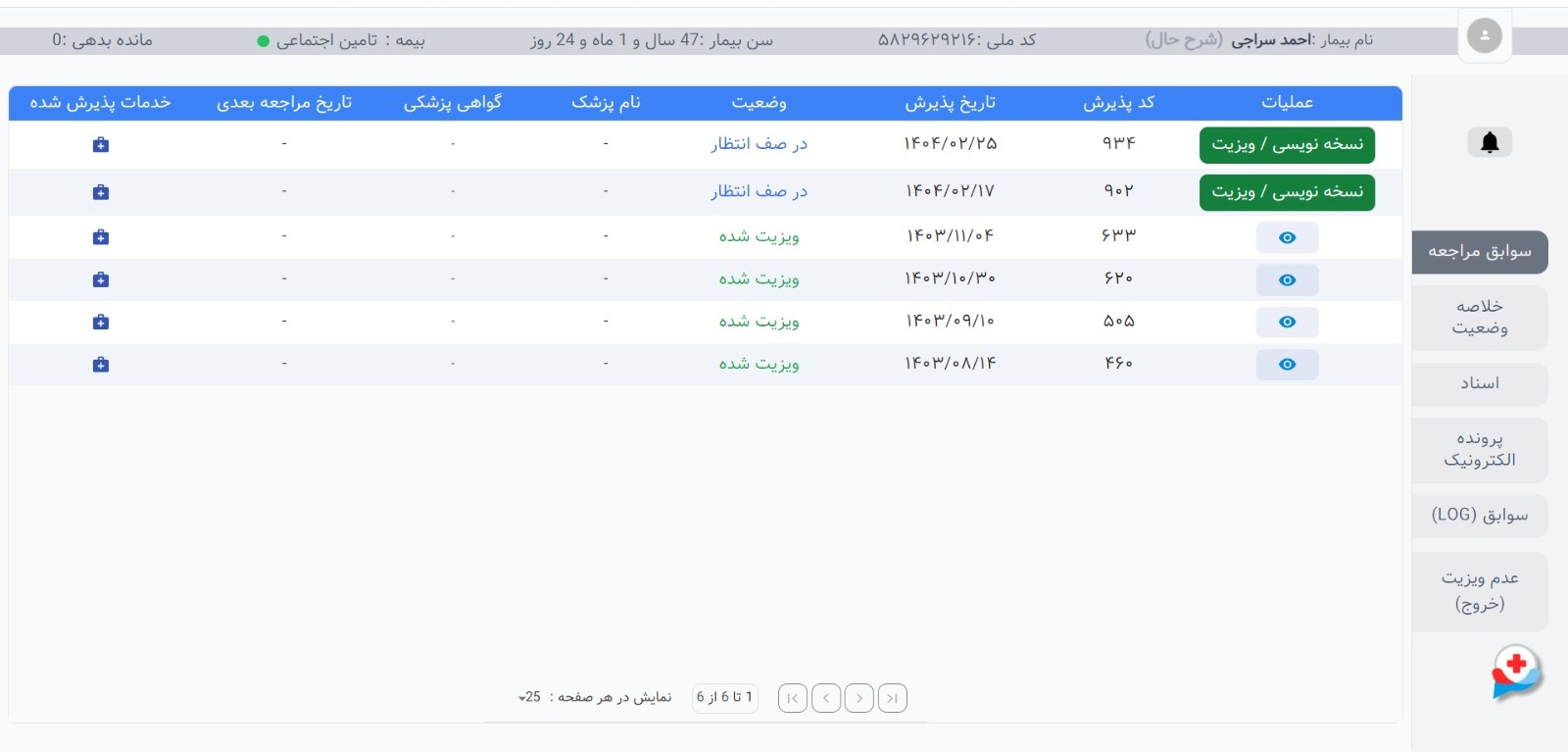Select admission code ۶۳۳ cell
This screenshot has width=1568, height=752.
point(1118,236)
